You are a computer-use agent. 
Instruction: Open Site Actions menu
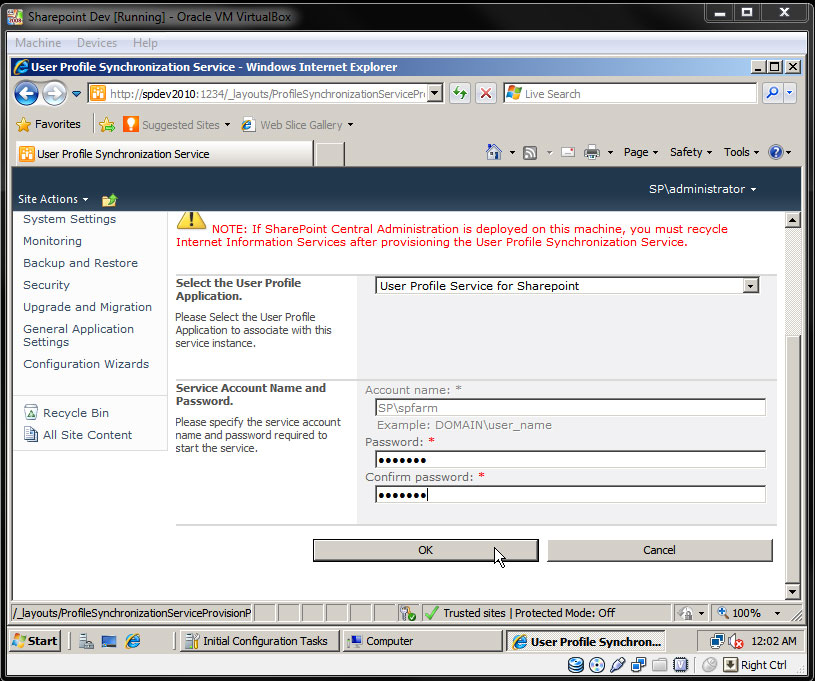click(x=53, y=199)
